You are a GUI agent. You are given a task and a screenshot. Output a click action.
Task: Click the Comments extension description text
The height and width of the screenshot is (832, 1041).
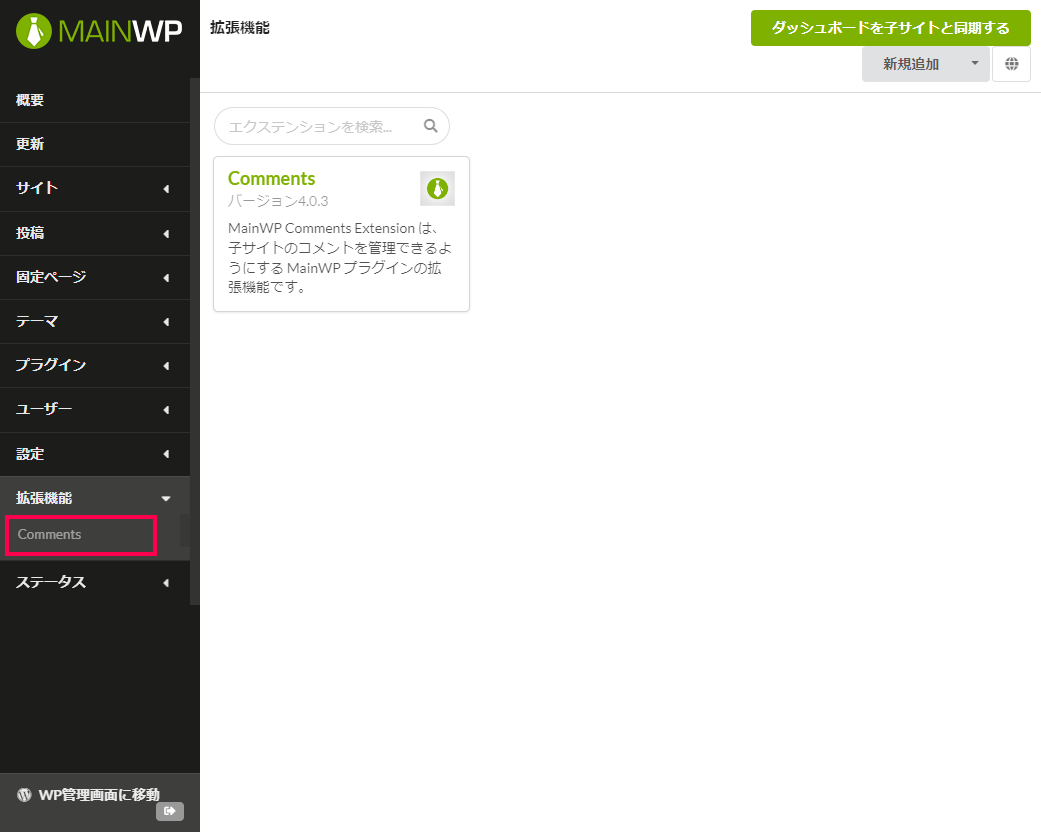pyautogui.click(x=339, y=258)
